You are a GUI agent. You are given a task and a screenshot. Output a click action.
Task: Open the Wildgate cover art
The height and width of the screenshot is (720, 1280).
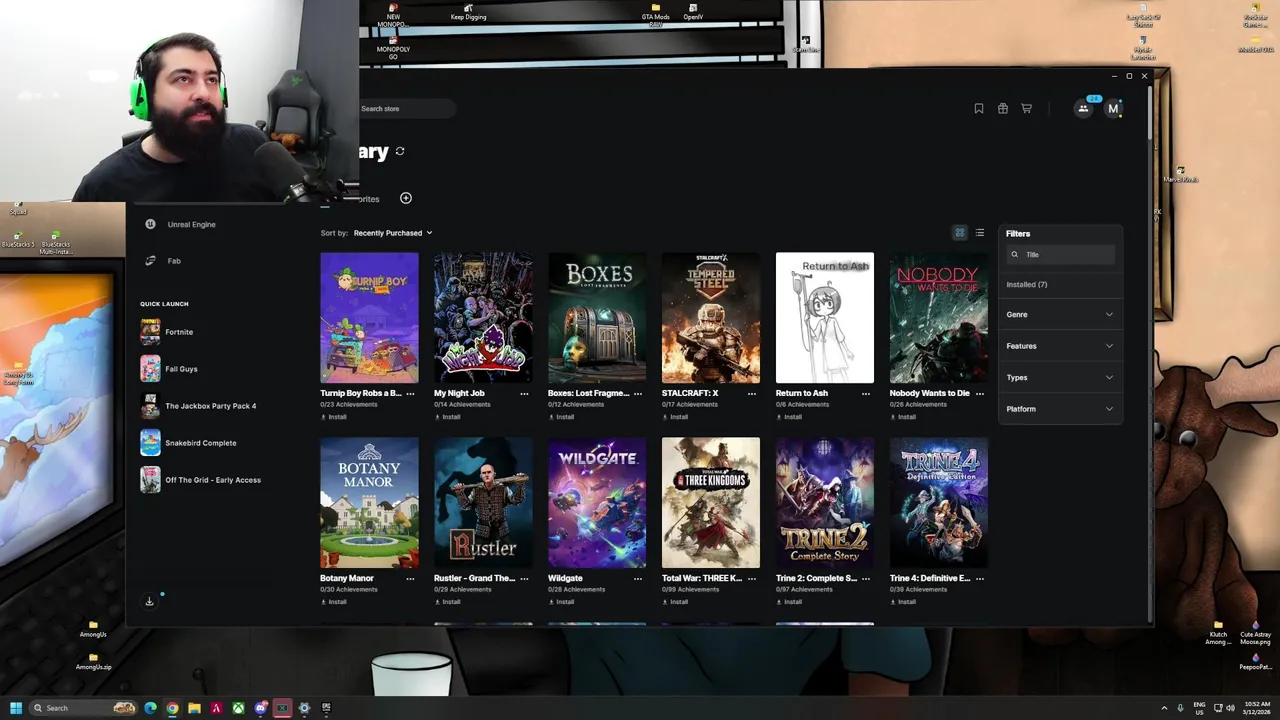point(597,503)
